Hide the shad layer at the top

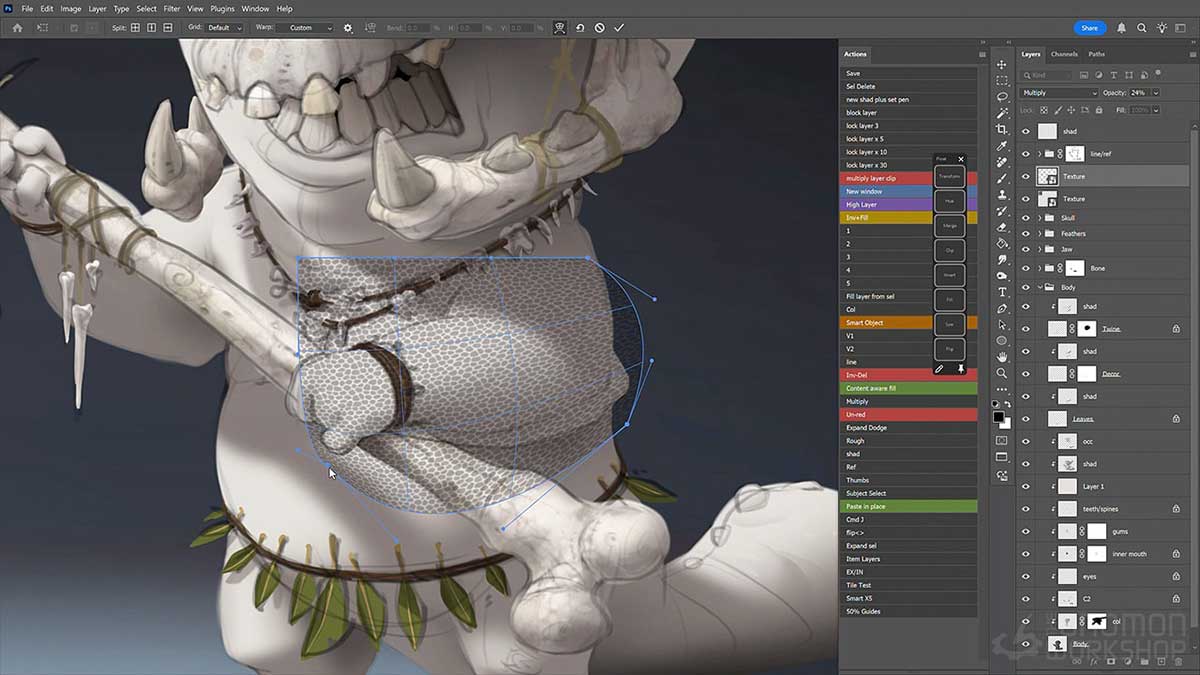1026,131
